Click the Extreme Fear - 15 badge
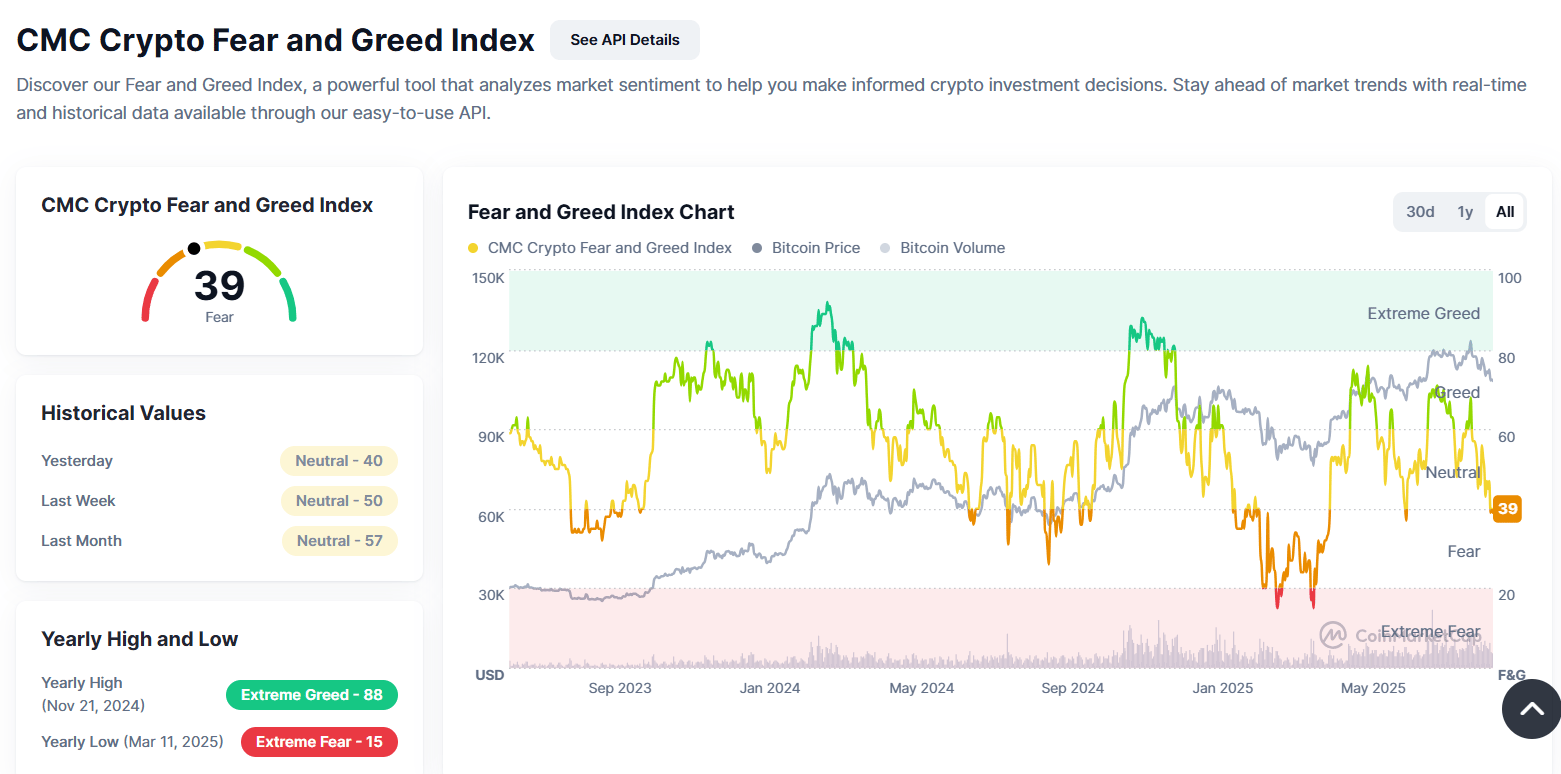Screen dimensions: 1561x774 point(319,742)
